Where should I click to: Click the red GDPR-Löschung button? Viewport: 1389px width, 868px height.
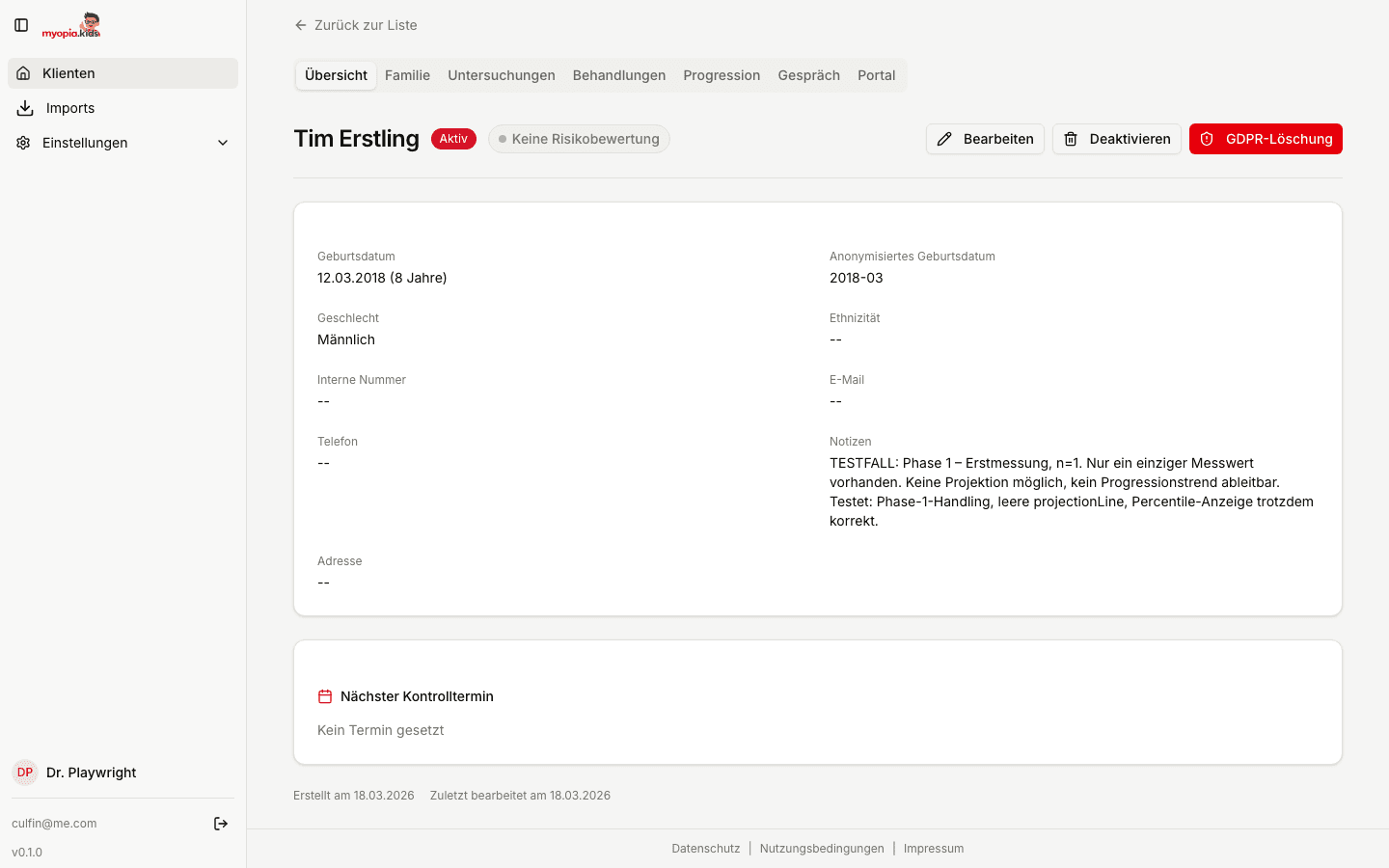1266,139
